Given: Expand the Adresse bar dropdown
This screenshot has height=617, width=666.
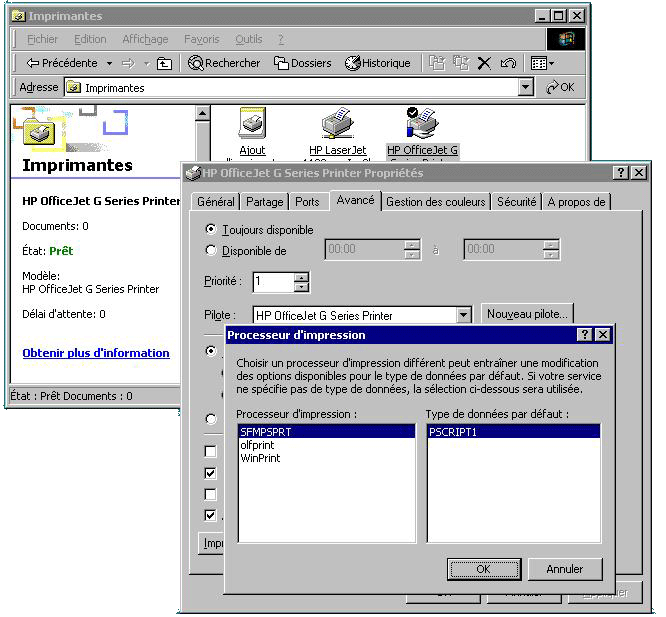Looking at the screenshot, I should 525,87.
